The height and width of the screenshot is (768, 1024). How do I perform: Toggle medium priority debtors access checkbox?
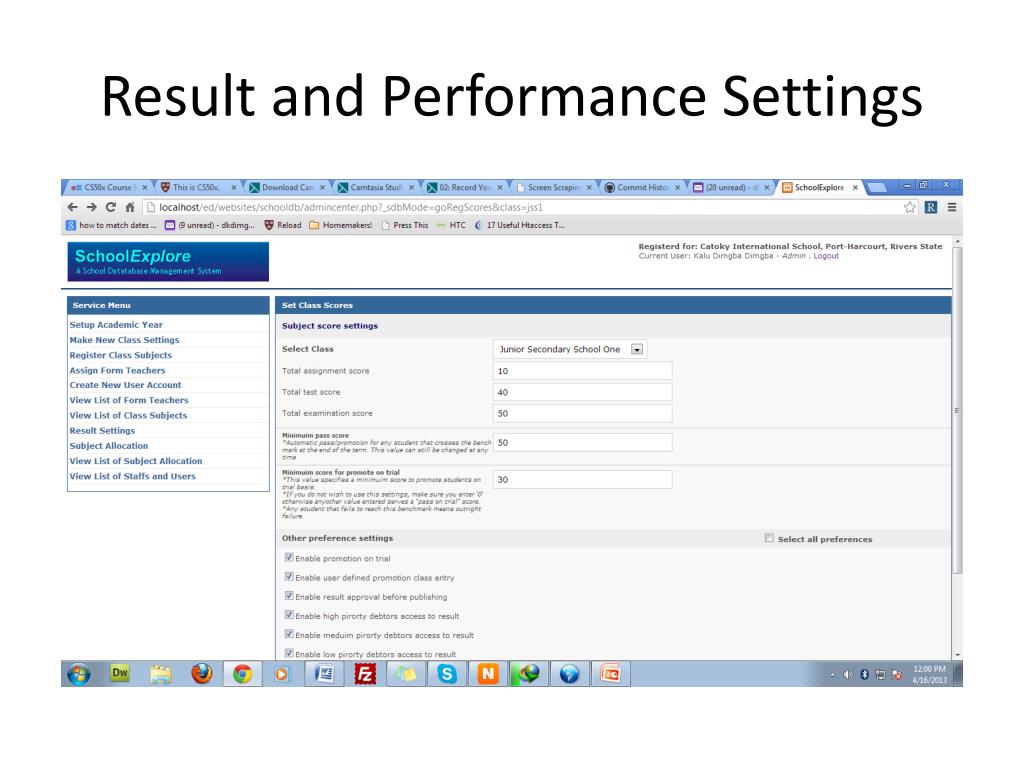(289, 633)
